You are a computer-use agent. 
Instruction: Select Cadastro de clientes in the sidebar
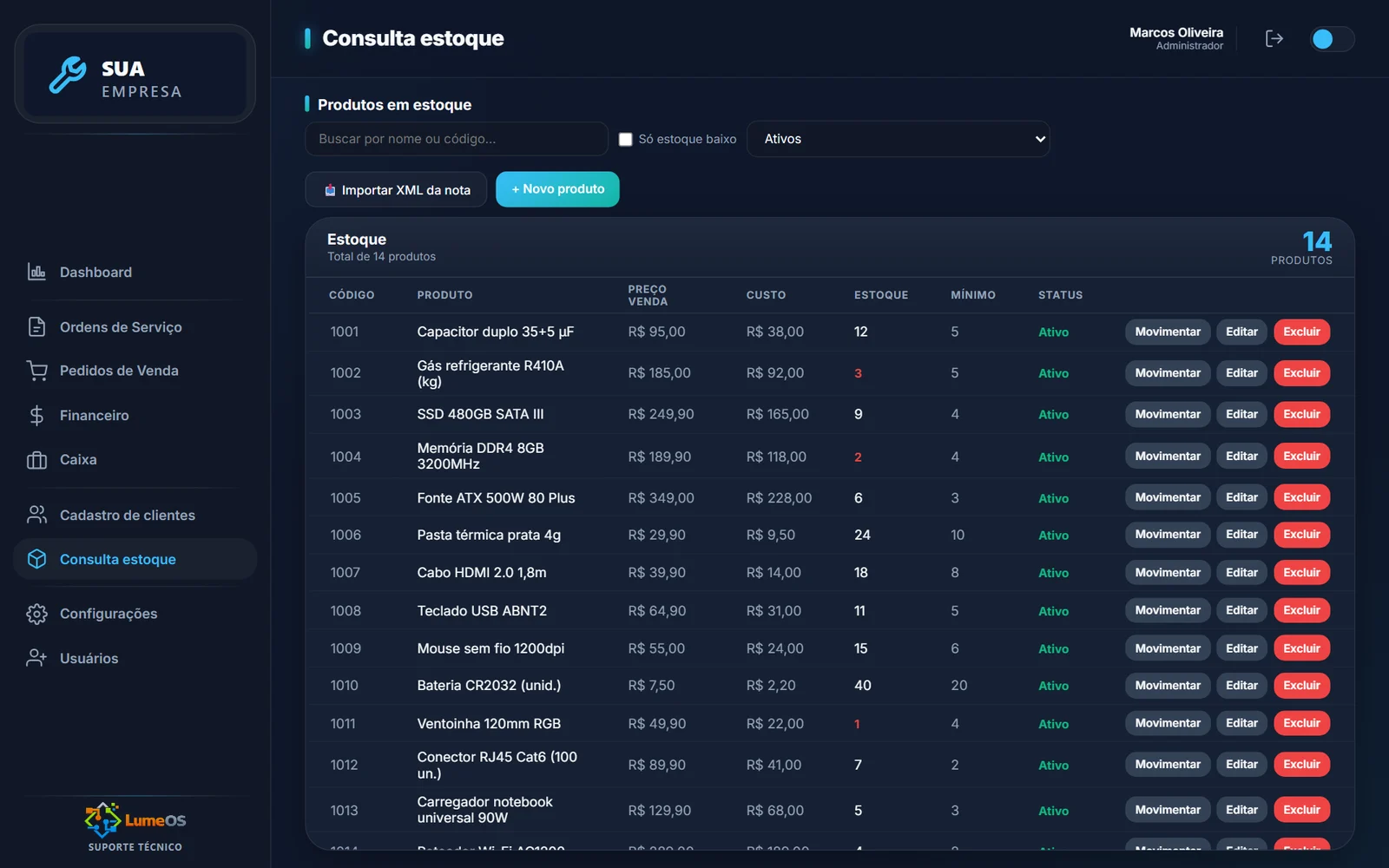[135, 515]
